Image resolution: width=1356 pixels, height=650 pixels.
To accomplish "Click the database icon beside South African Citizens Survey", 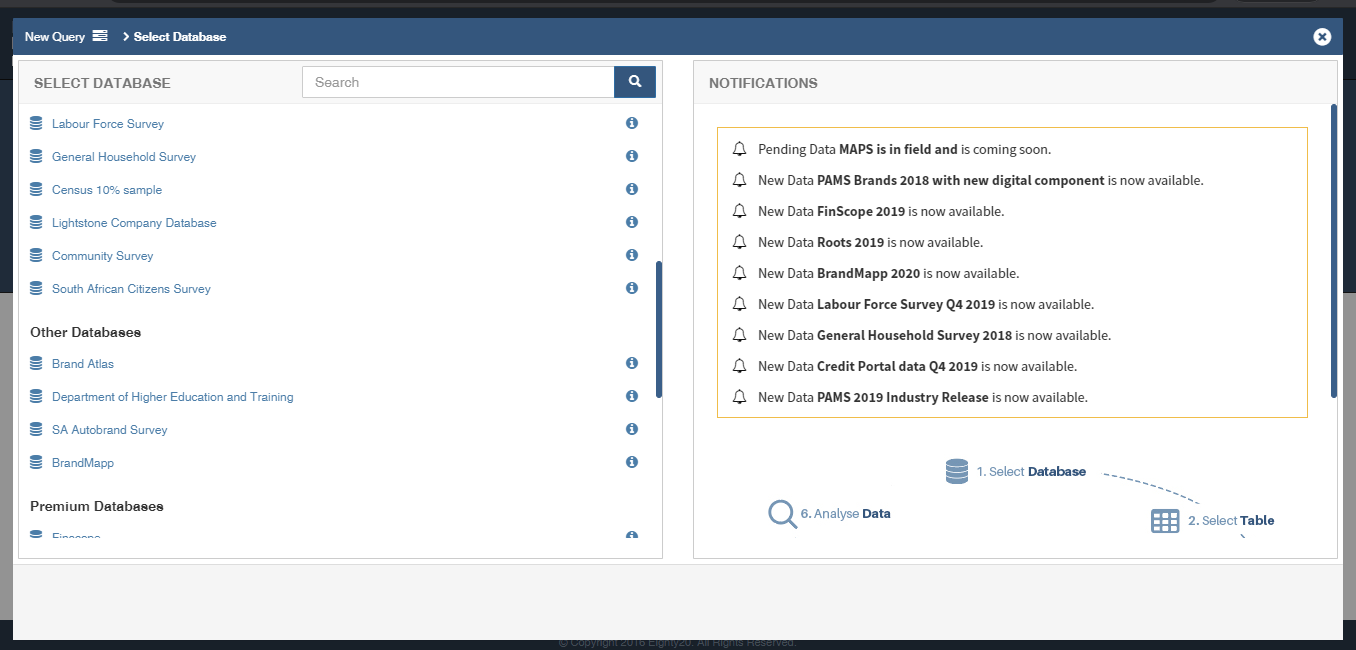I will [x=36, y=288].
